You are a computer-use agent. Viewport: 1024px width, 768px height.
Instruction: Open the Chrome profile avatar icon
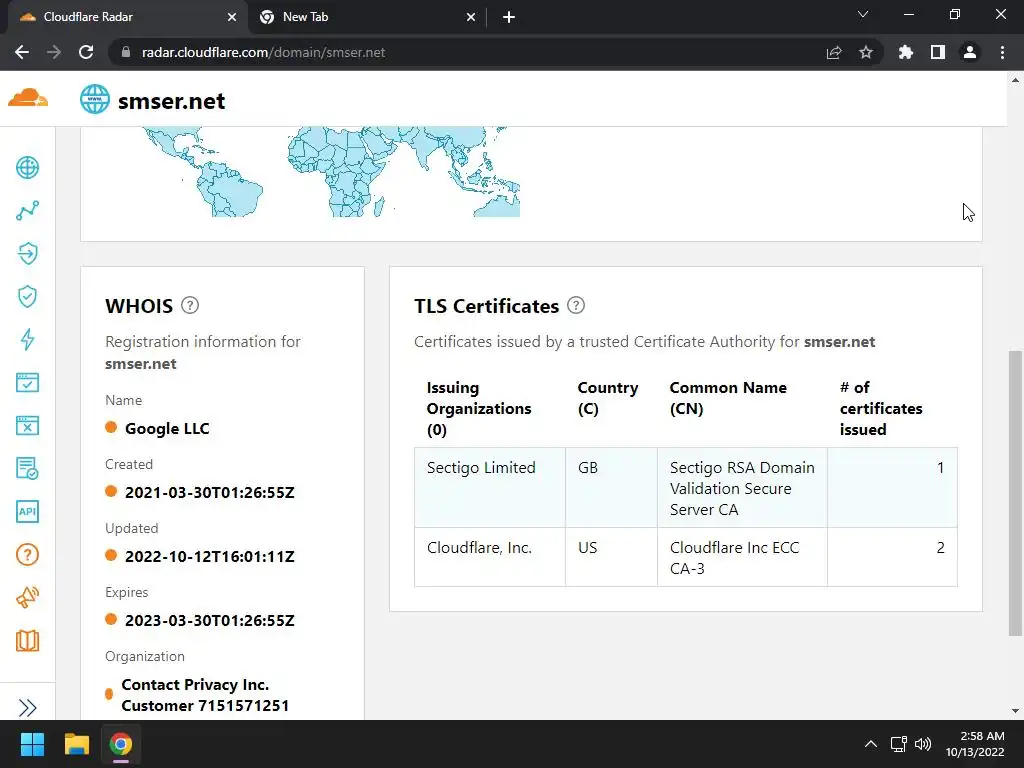[970, 52]
